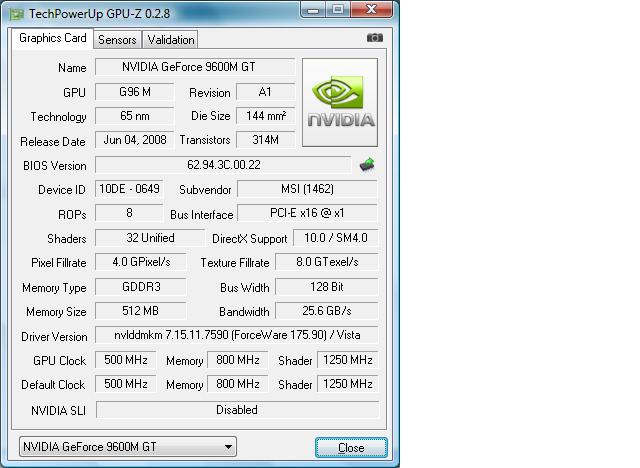This screenshot has height=468, width=640.
Task: Click the Default Clock row Shader 1250 MHz field
Action: pos(348,384)
